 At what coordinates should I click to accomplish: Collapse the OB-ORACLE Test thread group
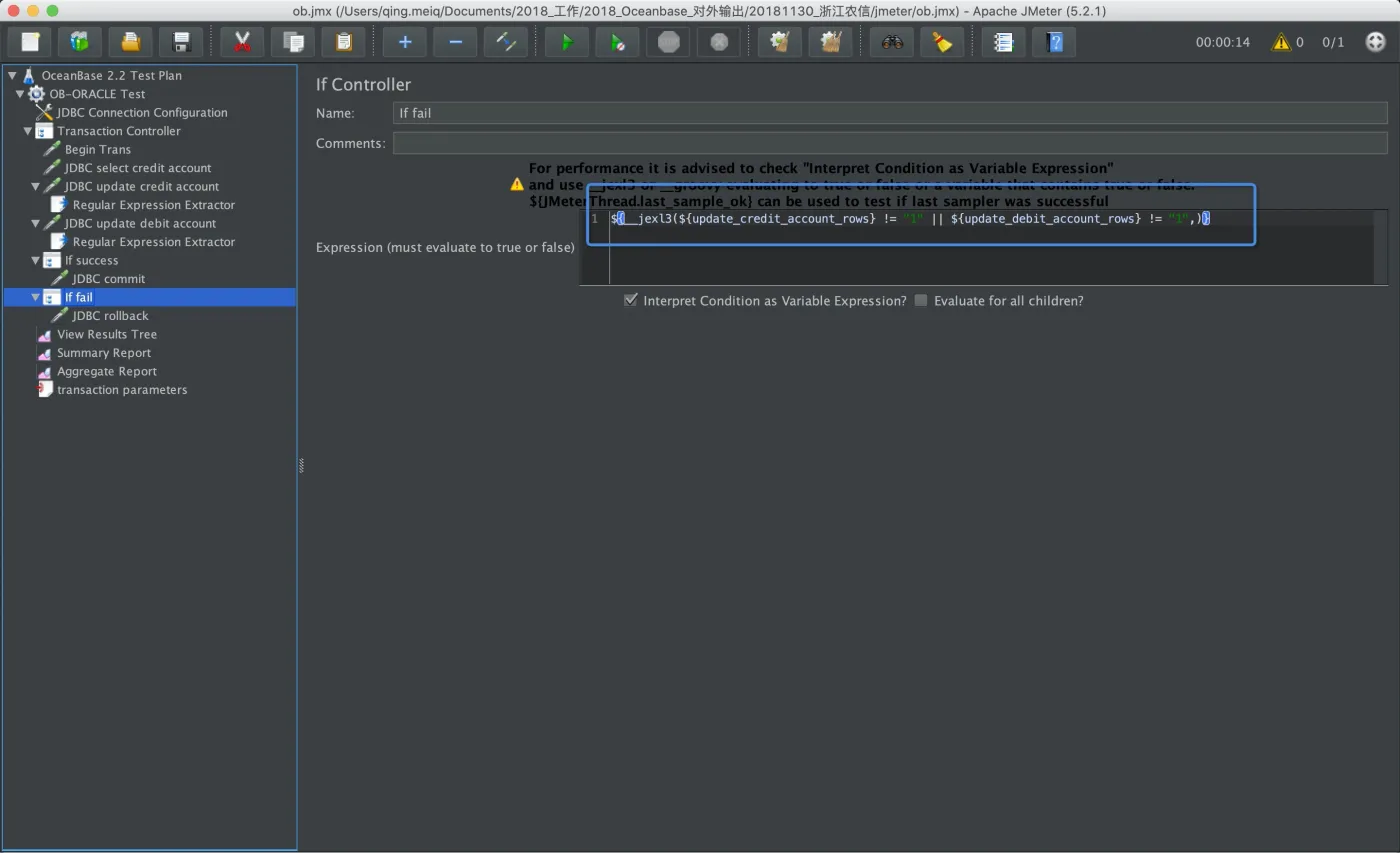(19, 94)
